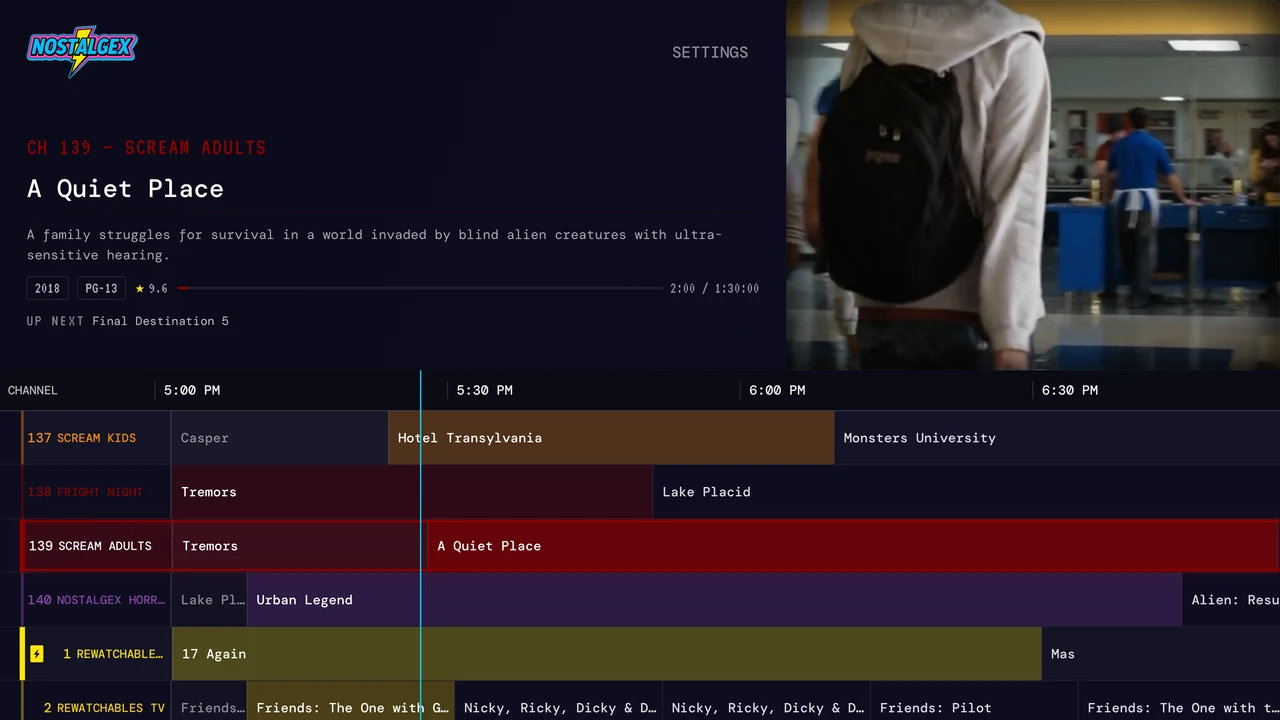The image size is (1280, 720).
Task: Click the CHANNEL column header
Action: pos(33,390)
